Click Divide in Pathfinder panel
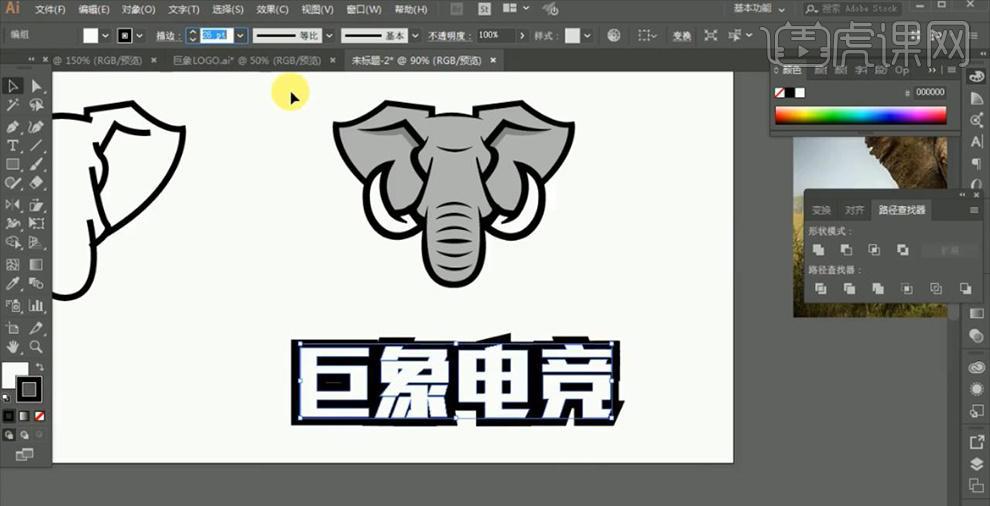 click(821, 289)
